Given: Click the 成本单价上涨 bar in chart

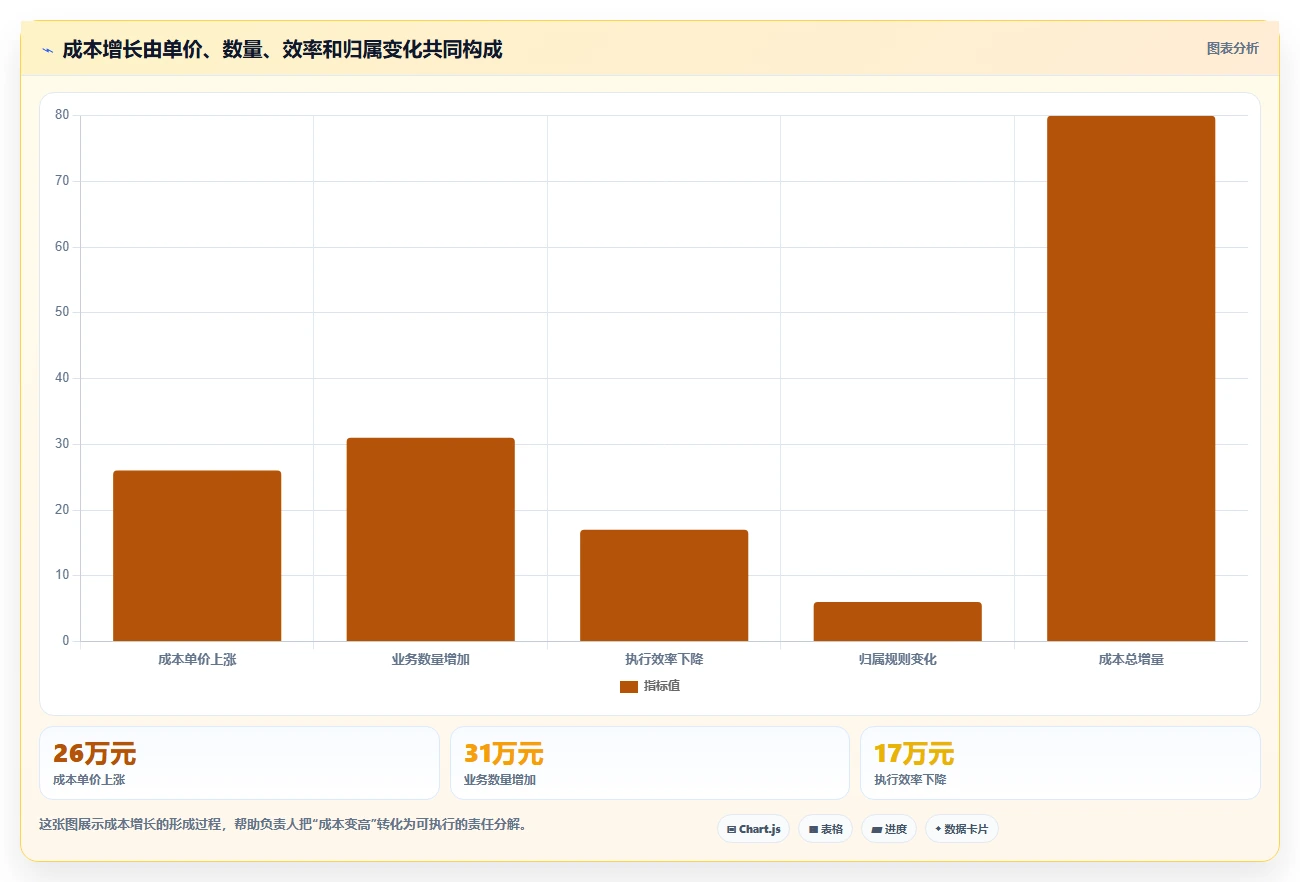Looking at the screenshot, I should pyautogui.click(x=197, y=556).
